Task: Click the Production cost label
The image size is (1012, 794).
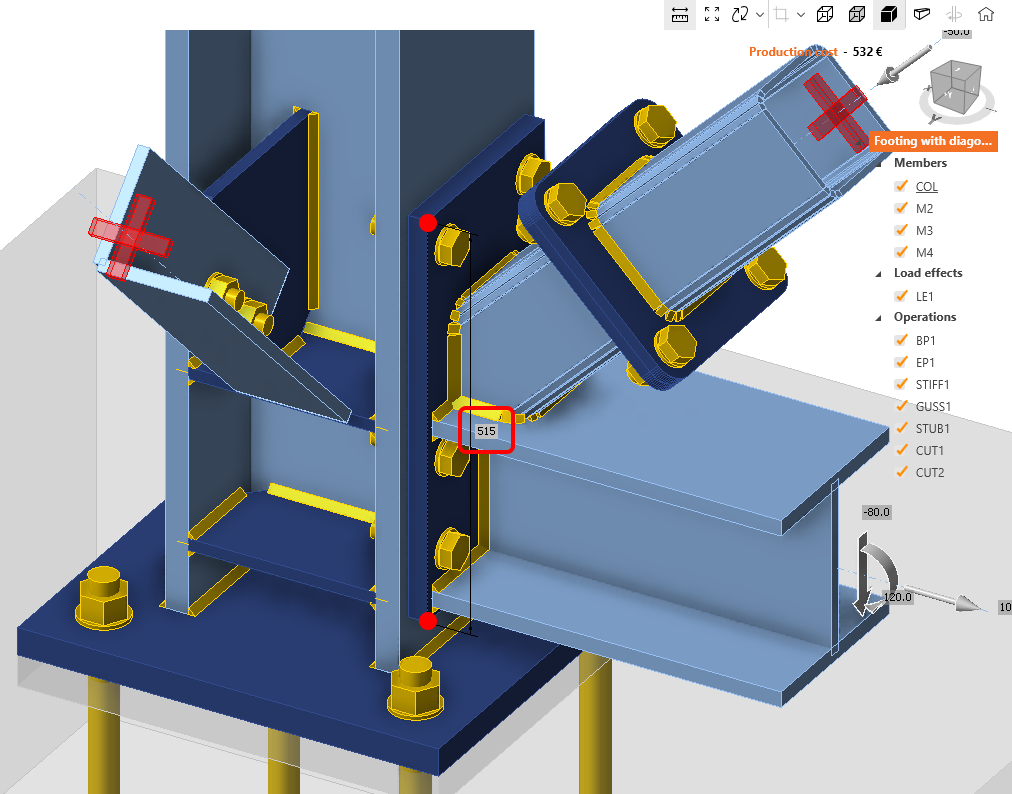Action: pyautogui.click(x=793, y=52)
